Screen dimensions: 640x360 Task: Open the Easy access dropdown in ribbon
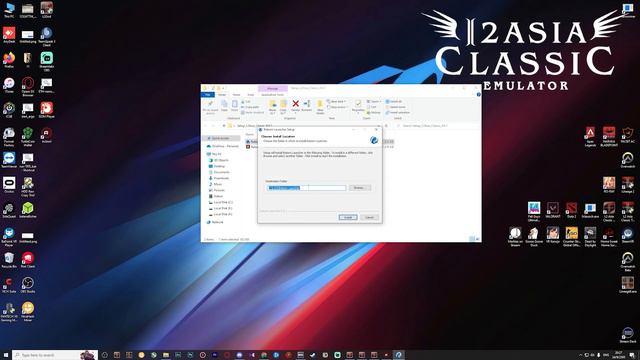click(338, 107)
